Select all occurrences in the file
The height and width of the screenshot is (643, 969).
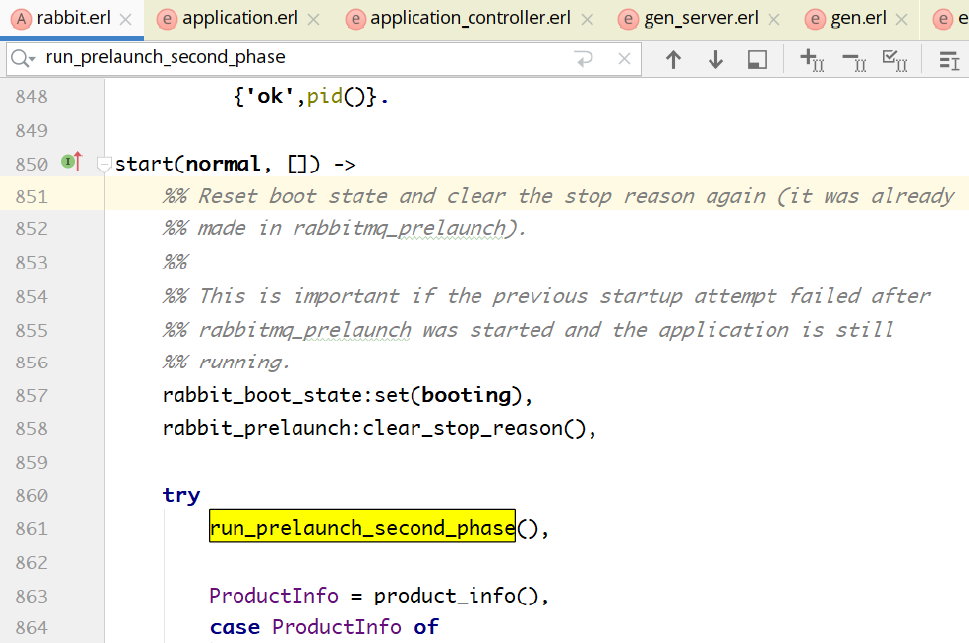pyautogui.click(x=894, y=60)
